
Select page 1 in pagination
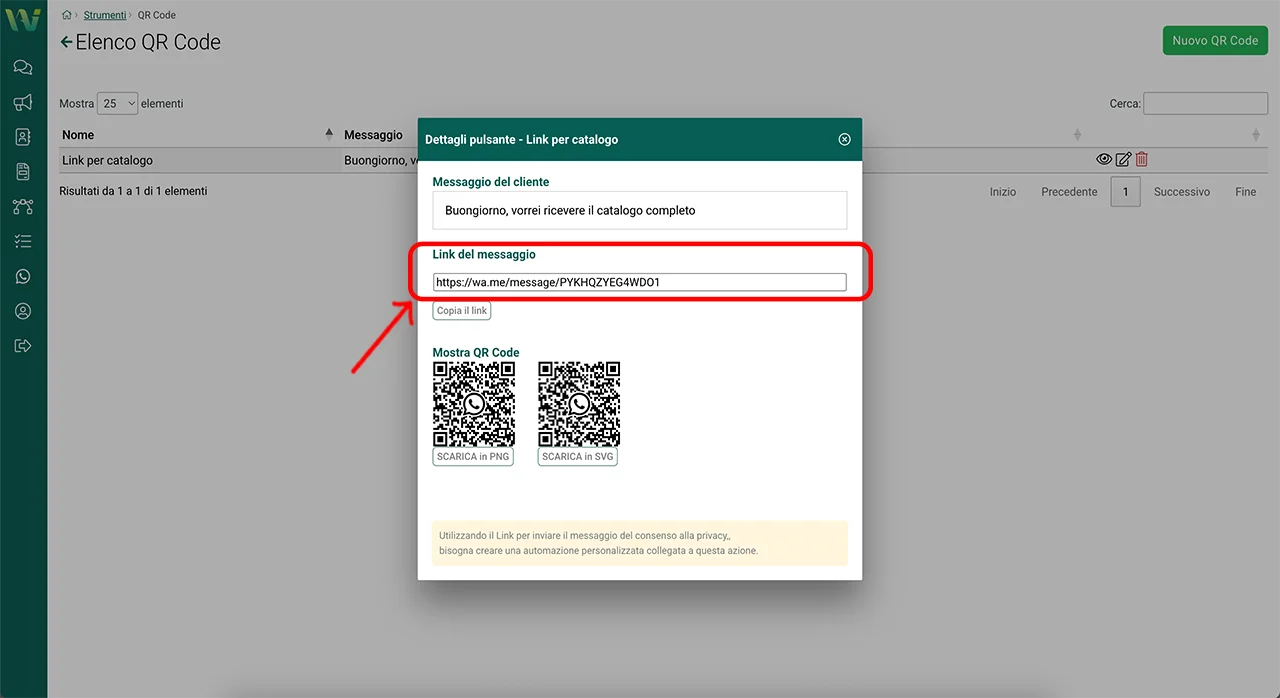1125,192
